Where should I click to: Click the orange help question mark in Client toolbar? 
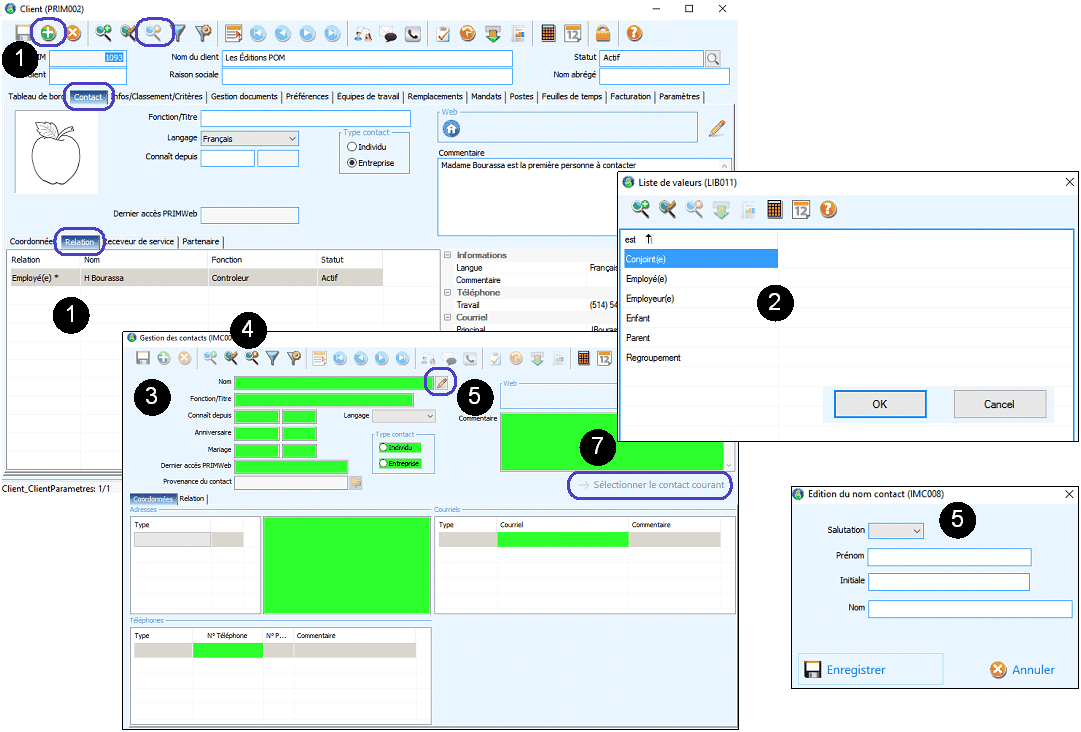point(634,33)
